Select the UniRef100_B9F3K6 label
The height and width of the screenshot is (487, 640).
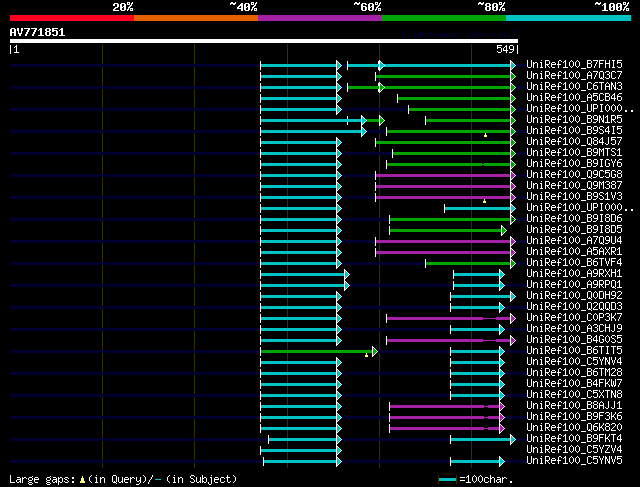point(574,417)
